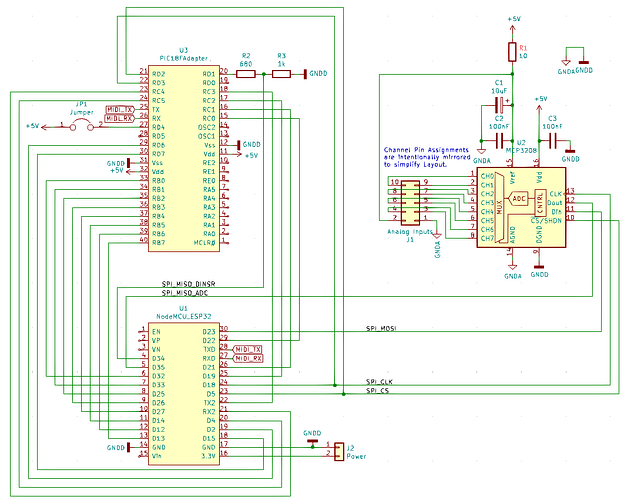Click MIDI_TX net label beside U1 TXD pin
Viewport: 623px width, 500px height.
click(247, 349)
